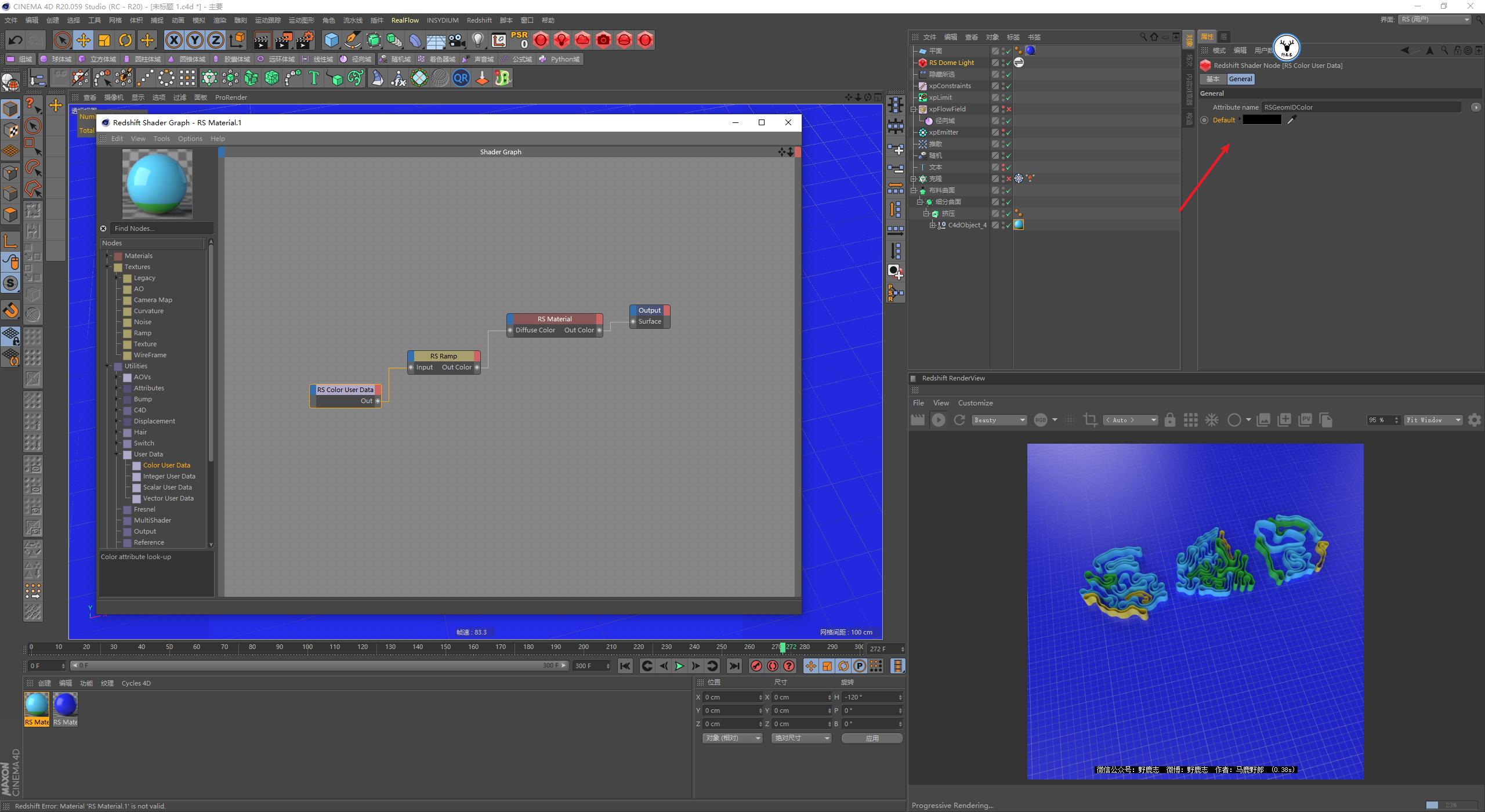Image resolution: width=1485 pixels, height=812 pixels.
Task: Select the Scale tool in the toolbar
Action: pyautogui.click(x=104, y=40)
